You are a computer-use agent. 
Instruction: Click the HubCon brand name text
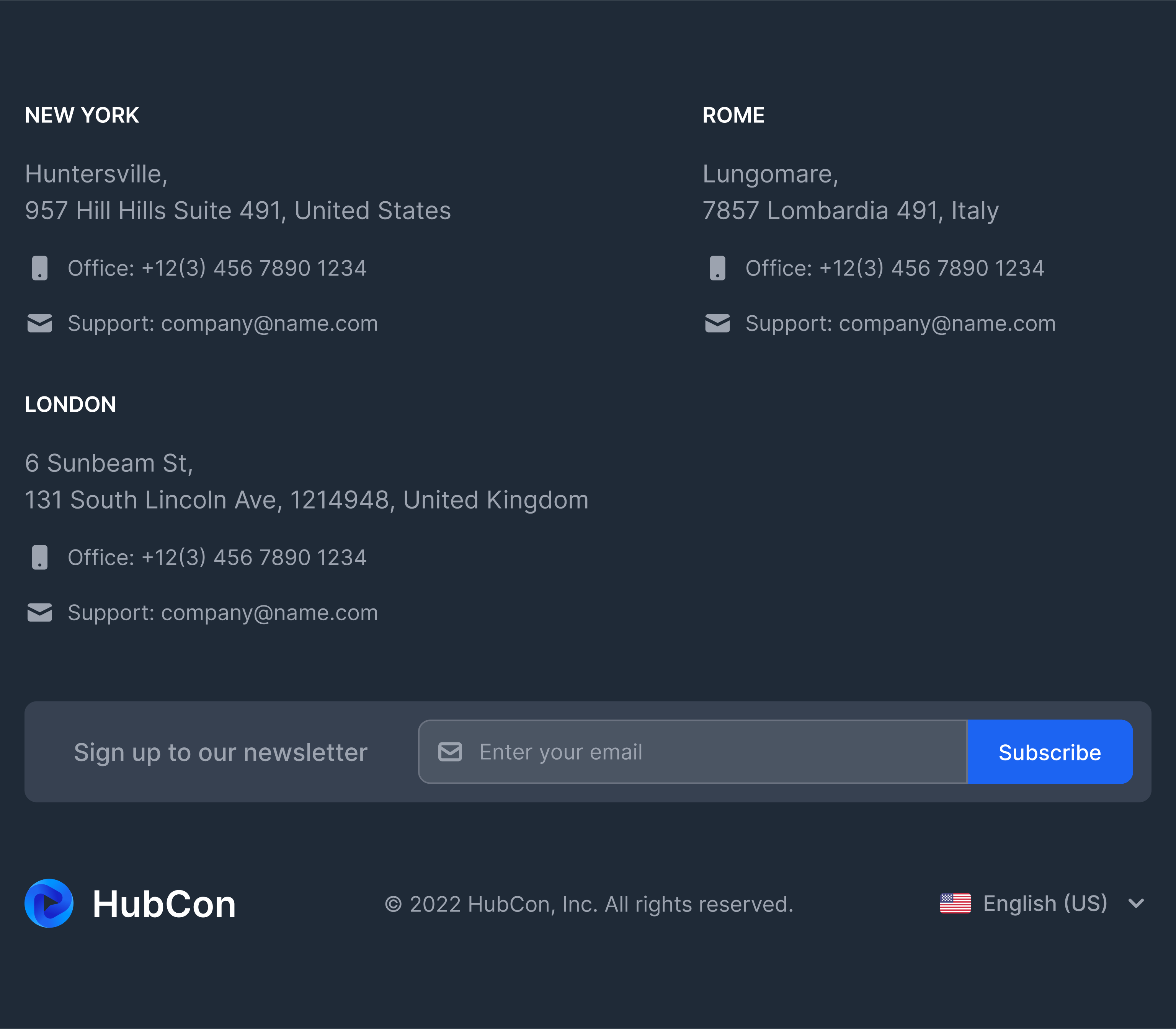tap(164, 904)
